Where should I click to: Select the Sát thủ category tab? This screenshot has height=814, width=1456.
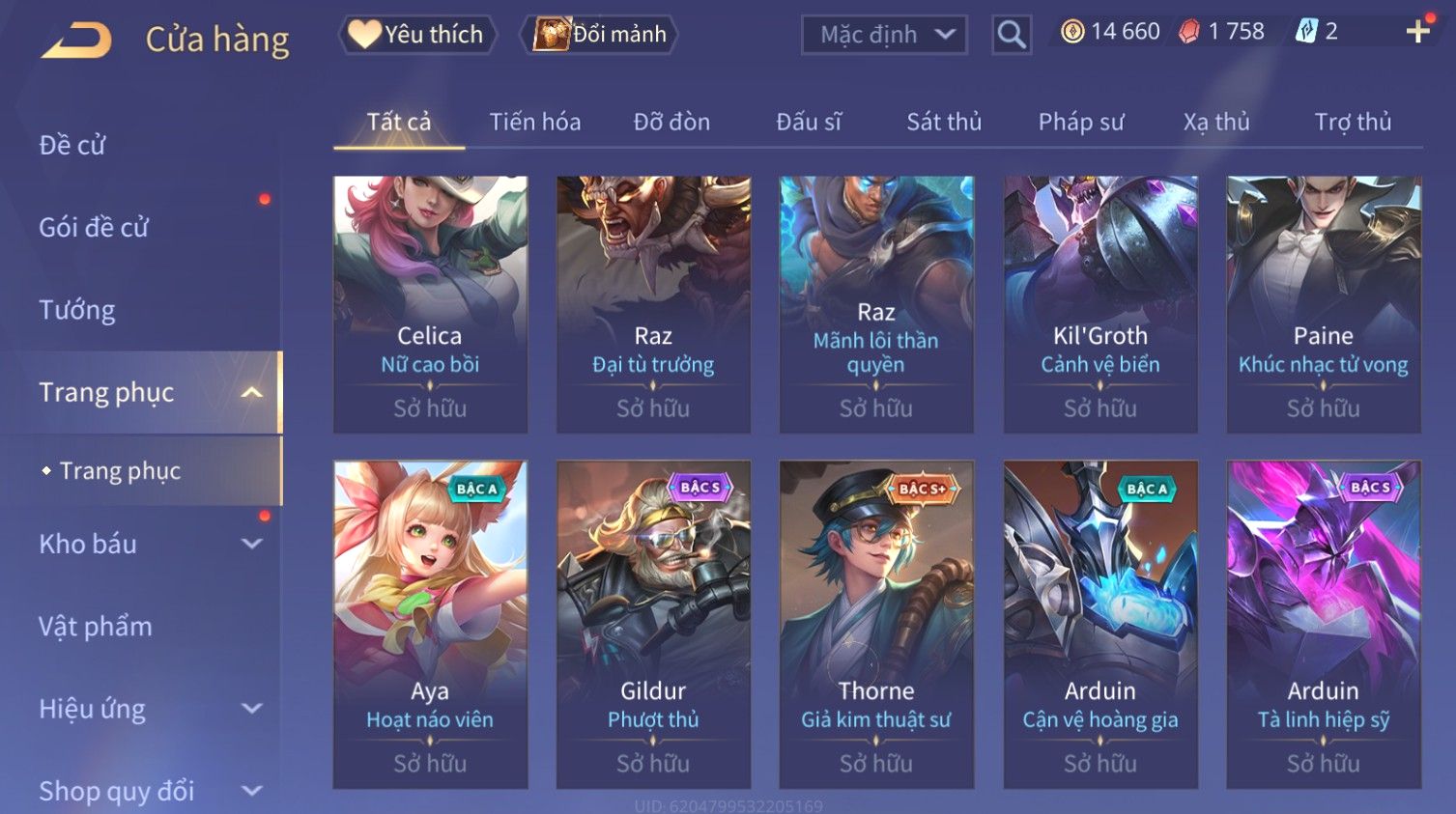tap(944, 123)
